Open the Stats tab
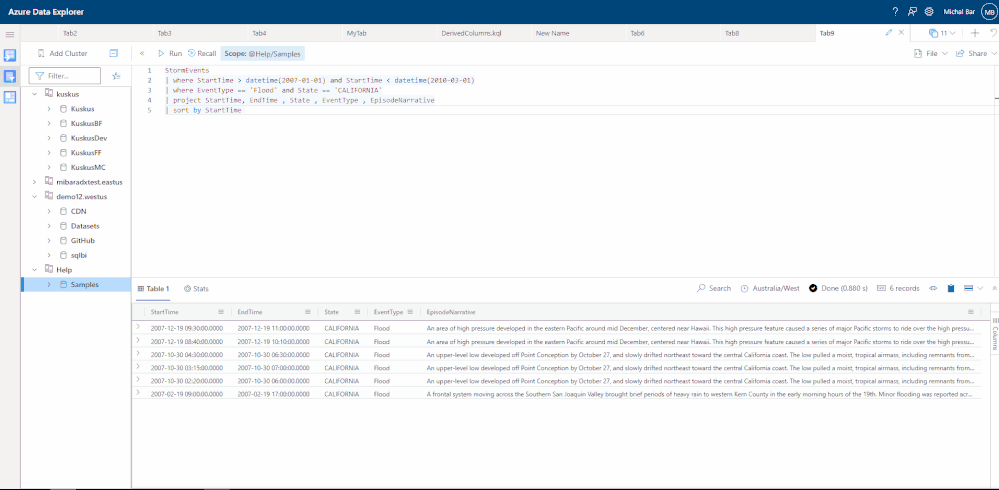 (196, 289)
